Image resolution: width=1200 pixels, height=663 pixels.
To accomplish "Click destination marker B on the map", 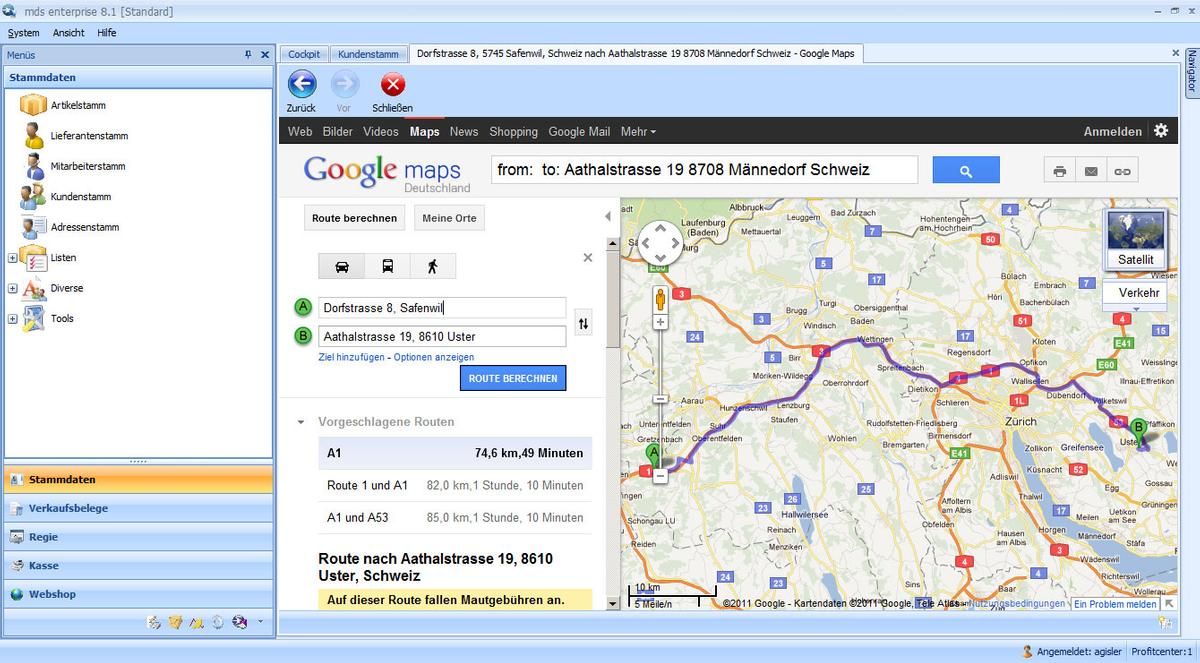I will [1138, 430].
